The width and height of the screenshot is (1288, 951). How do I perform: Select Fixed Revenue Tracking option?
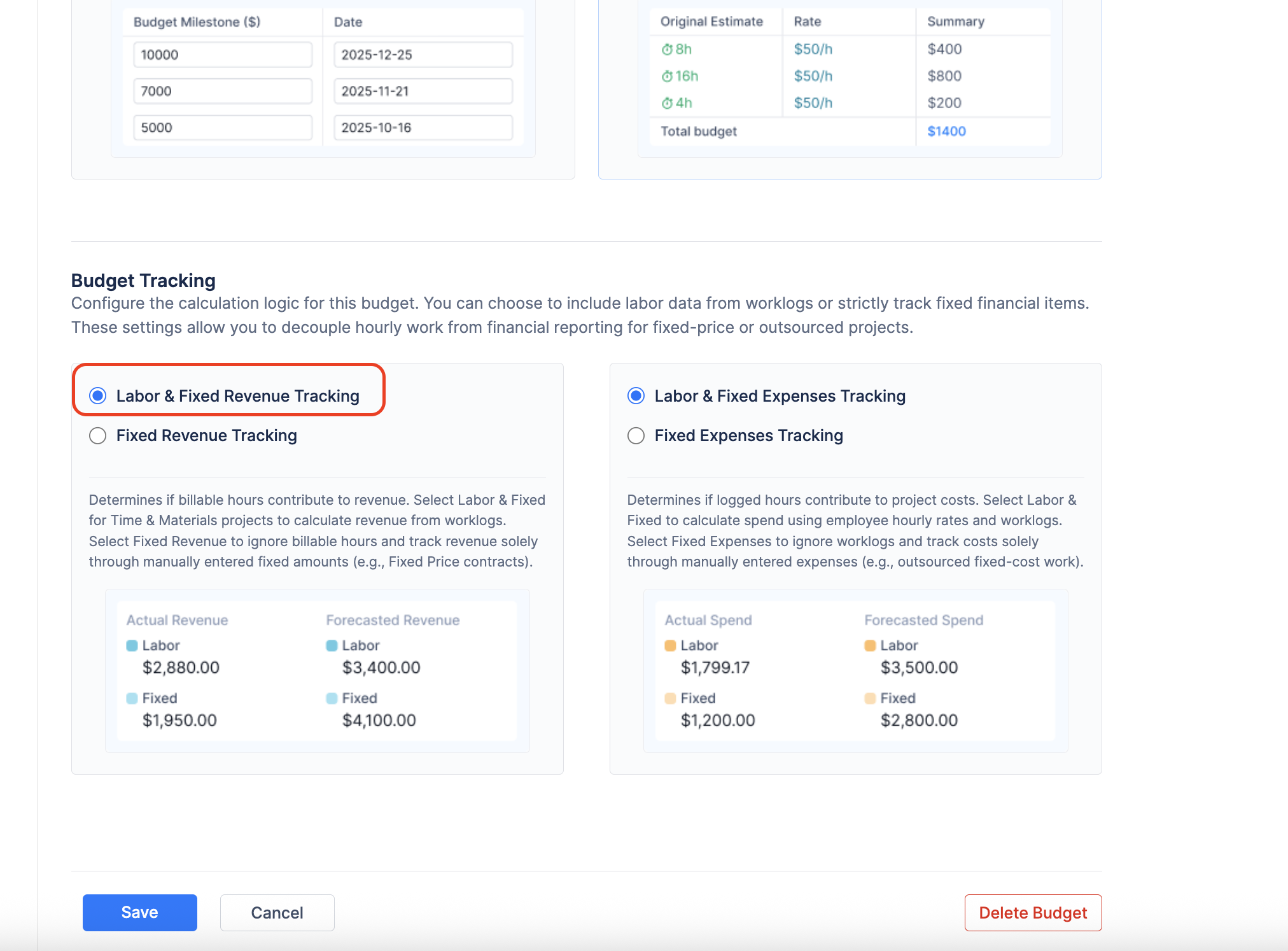click(98, 435)
